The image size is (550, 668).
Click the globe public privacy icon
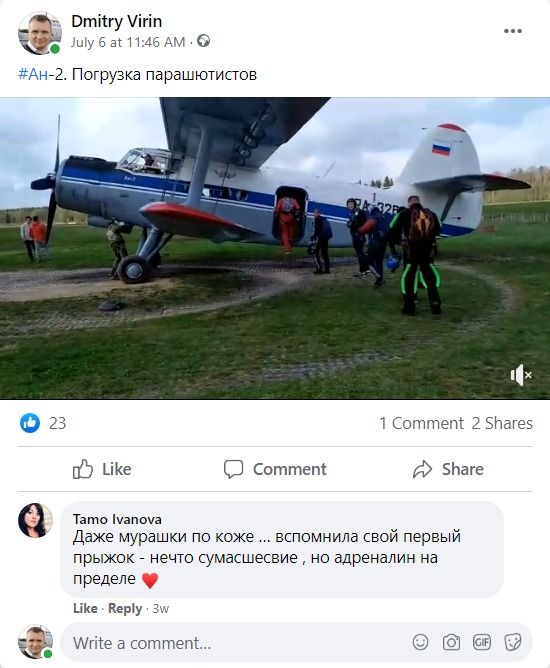click(x=204, y=41)
